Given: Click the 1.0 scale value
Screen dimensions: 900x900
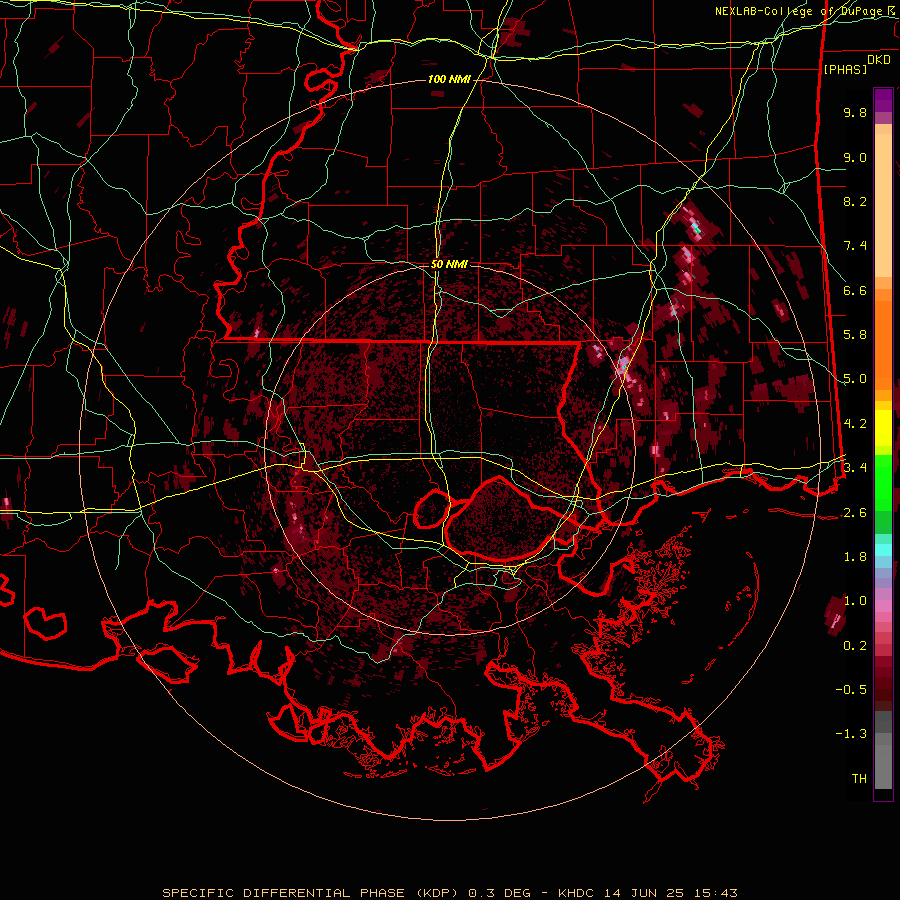Looking at the screenshot, I should coord(855,601).
